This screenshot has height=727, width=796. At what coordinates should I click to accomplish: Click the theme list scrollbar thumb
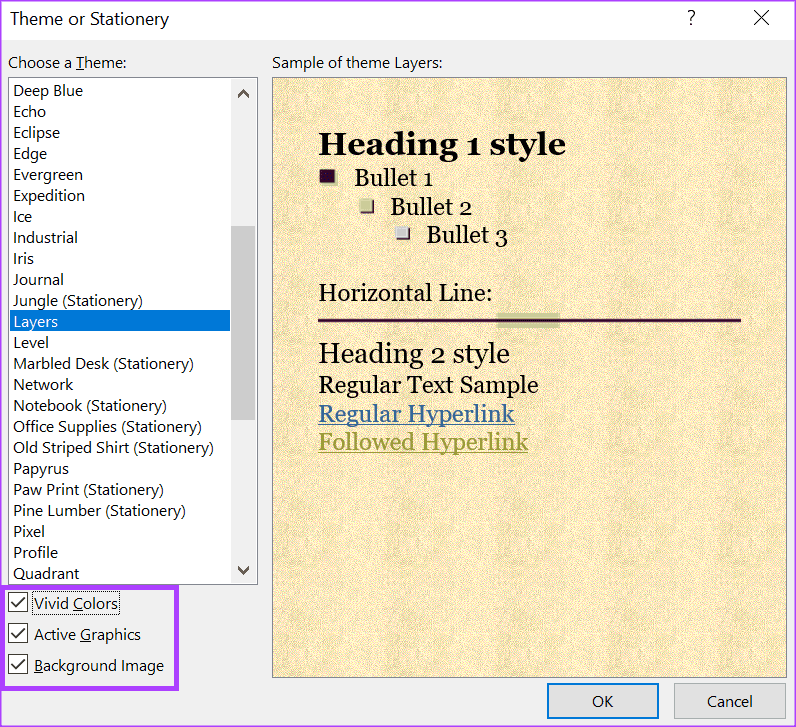pos(243,323)
